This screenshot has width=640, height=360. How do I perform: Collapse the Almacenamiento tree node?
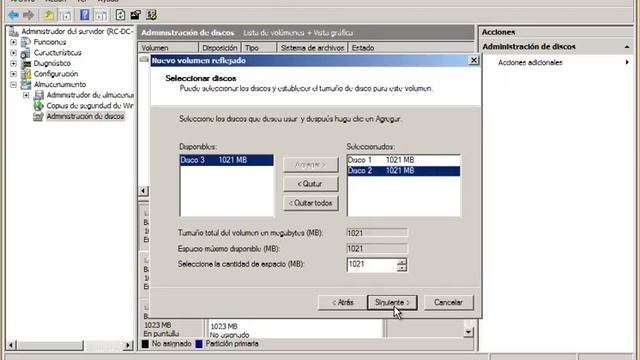13,84
